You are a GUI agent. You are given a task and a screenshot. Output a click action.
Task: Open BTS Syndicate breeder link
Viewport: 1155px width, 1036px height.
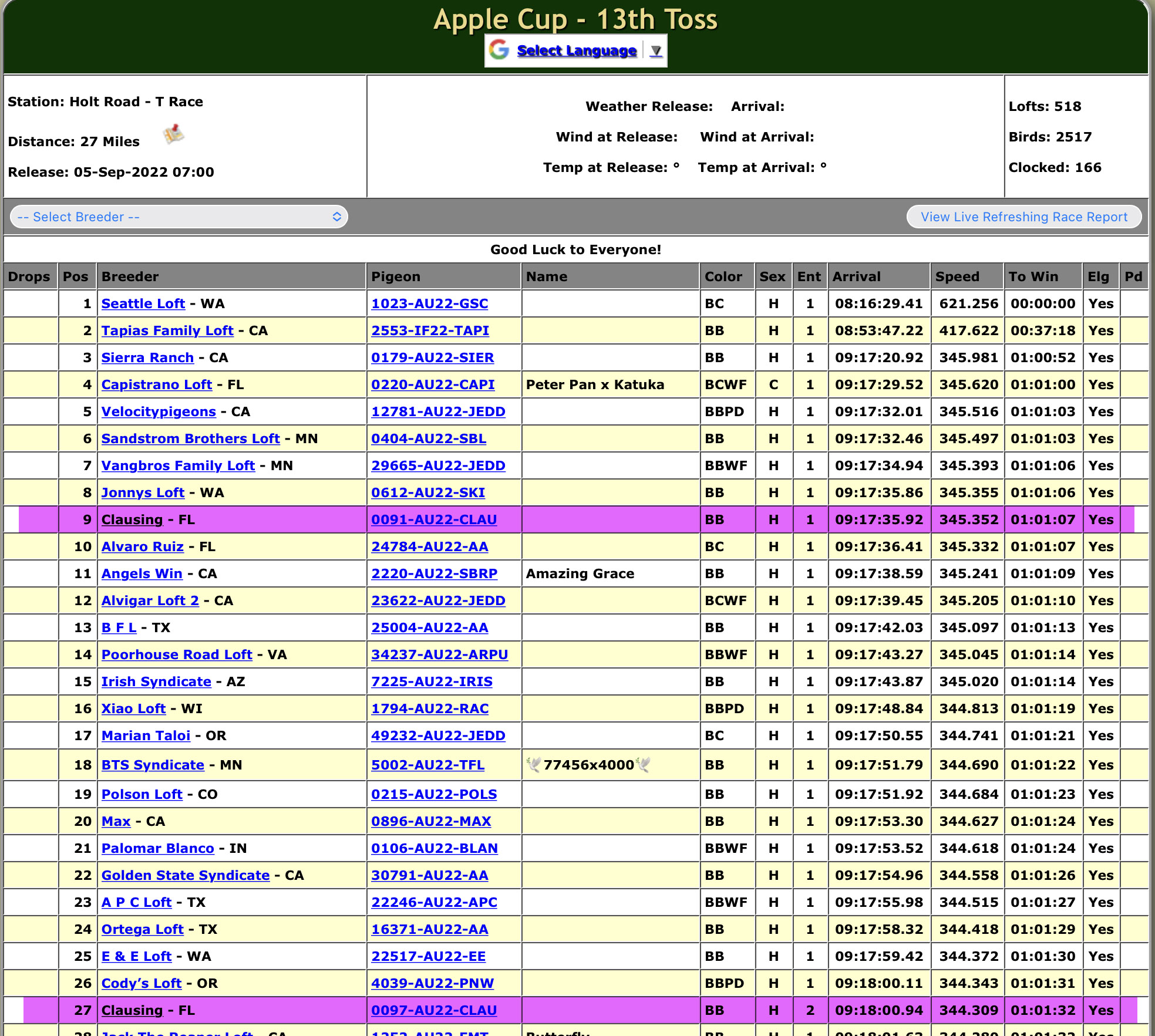pyautogui.click(x=153, y=765)
